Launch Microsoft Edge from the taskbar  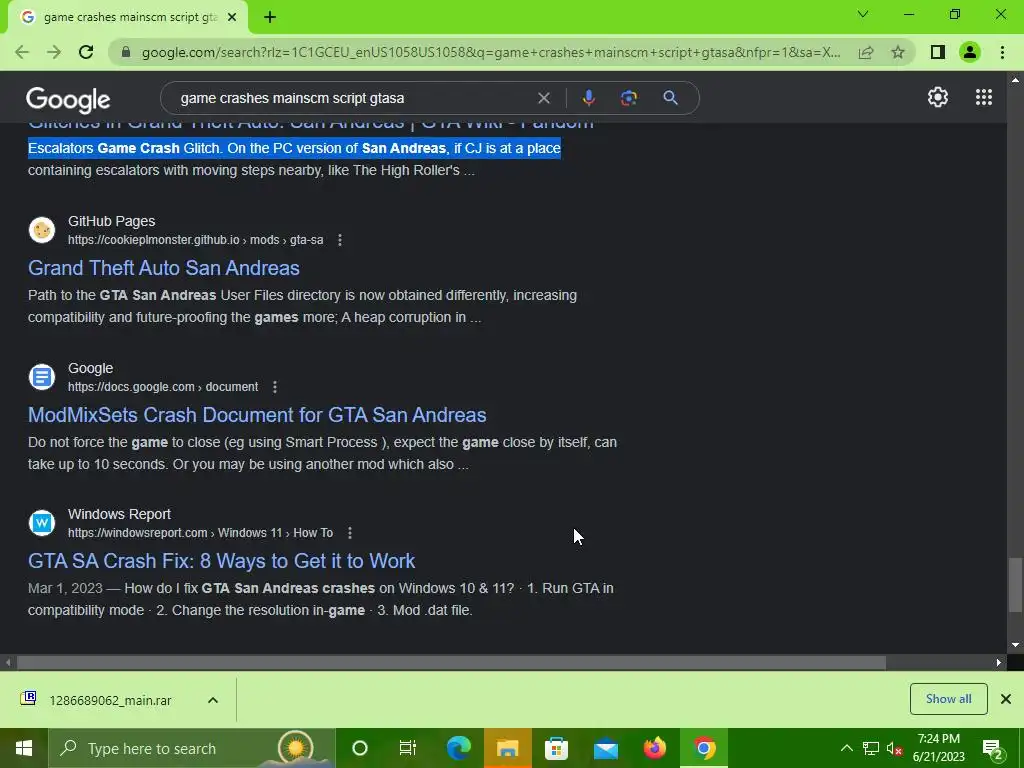(x=458, y=748)
